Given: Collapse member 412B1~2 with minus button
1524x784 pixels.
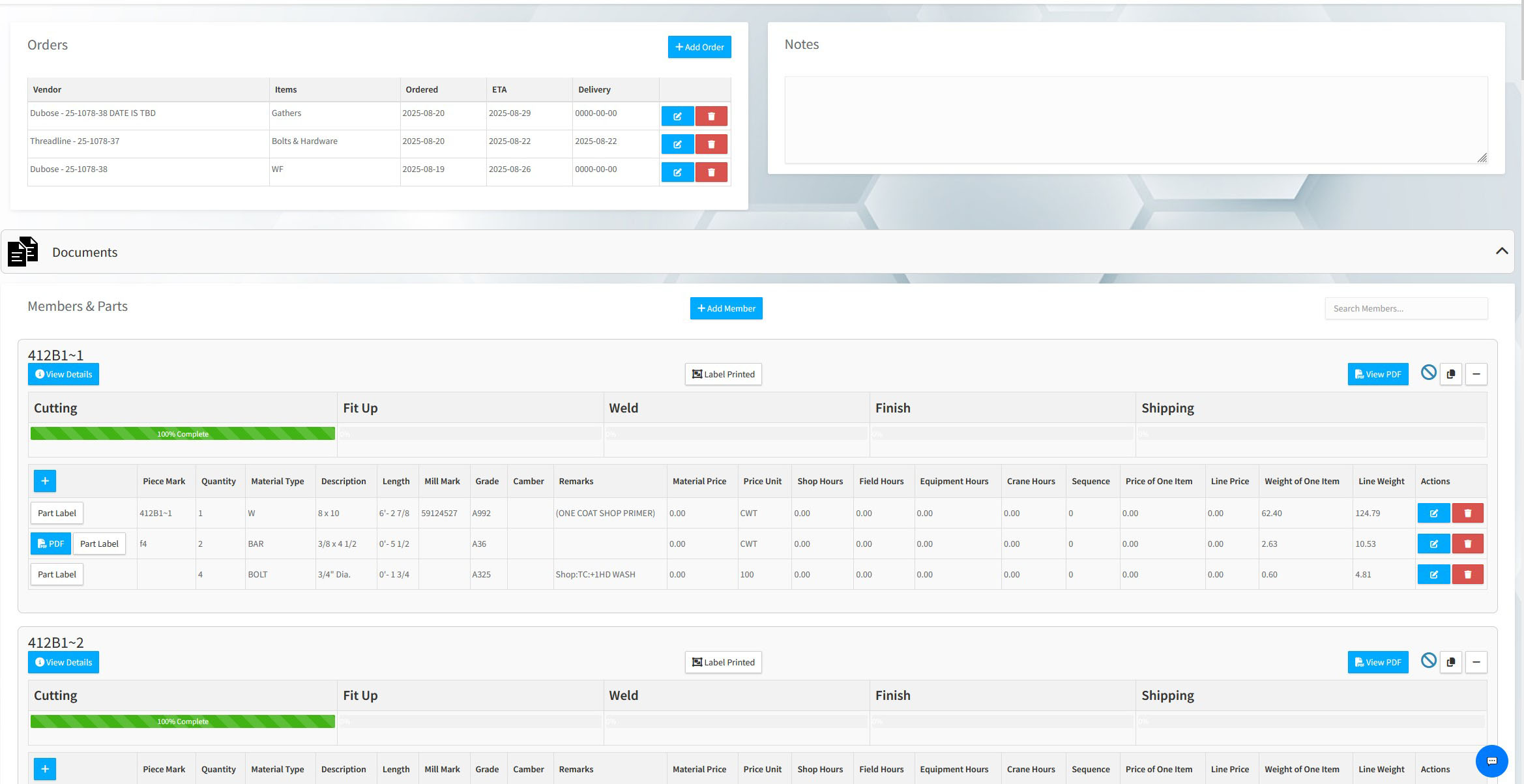Looking at the screenshot, I should click(x=1476, y=662).
